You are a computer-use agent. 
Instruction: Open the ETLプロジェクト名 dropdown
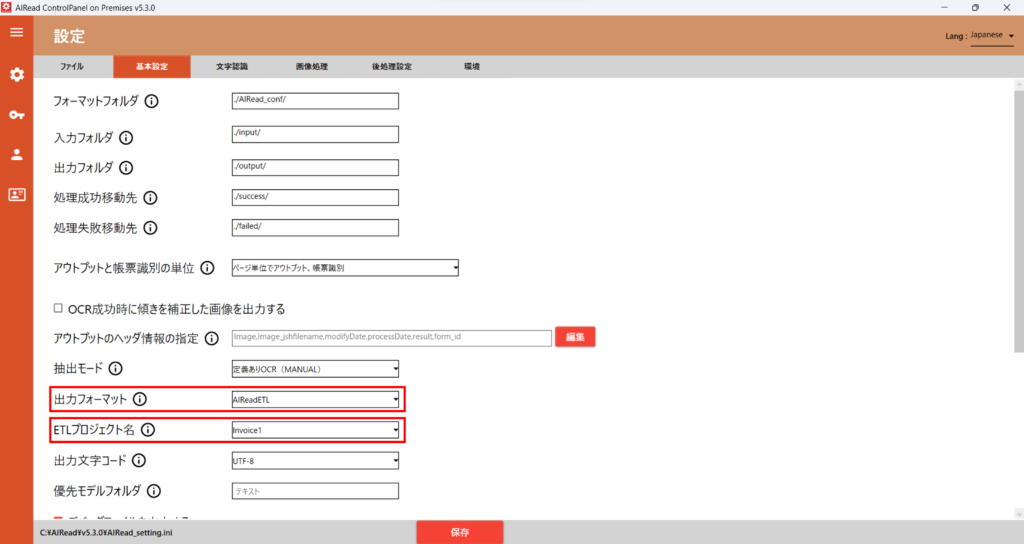coord(315,430)
